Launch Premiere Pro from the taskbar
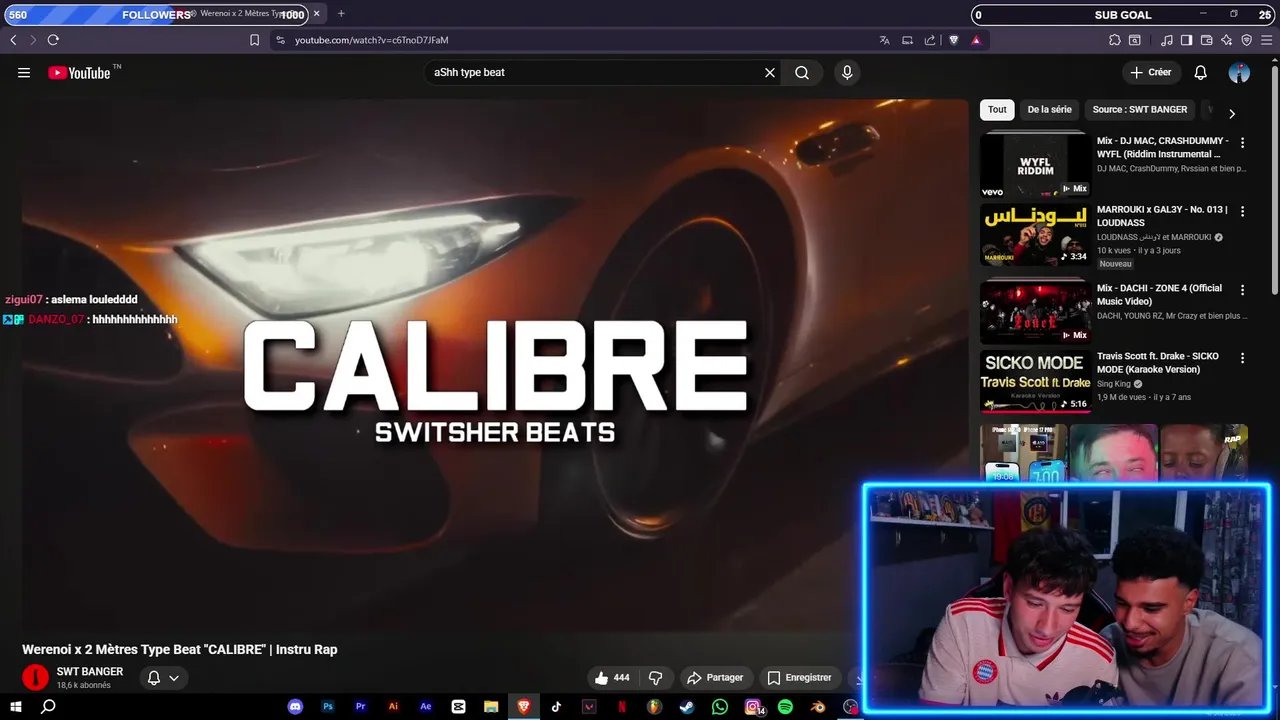 [361, 706]
